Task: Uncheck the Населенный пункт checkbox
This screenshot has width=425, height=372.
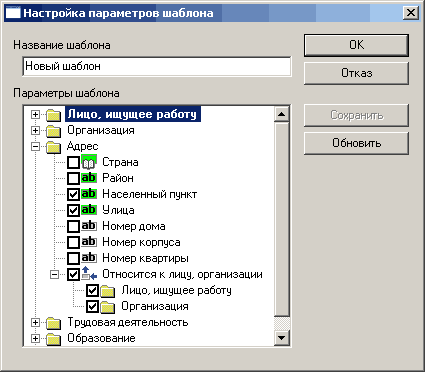Action: pyautogui.click(x=73, y=195)
